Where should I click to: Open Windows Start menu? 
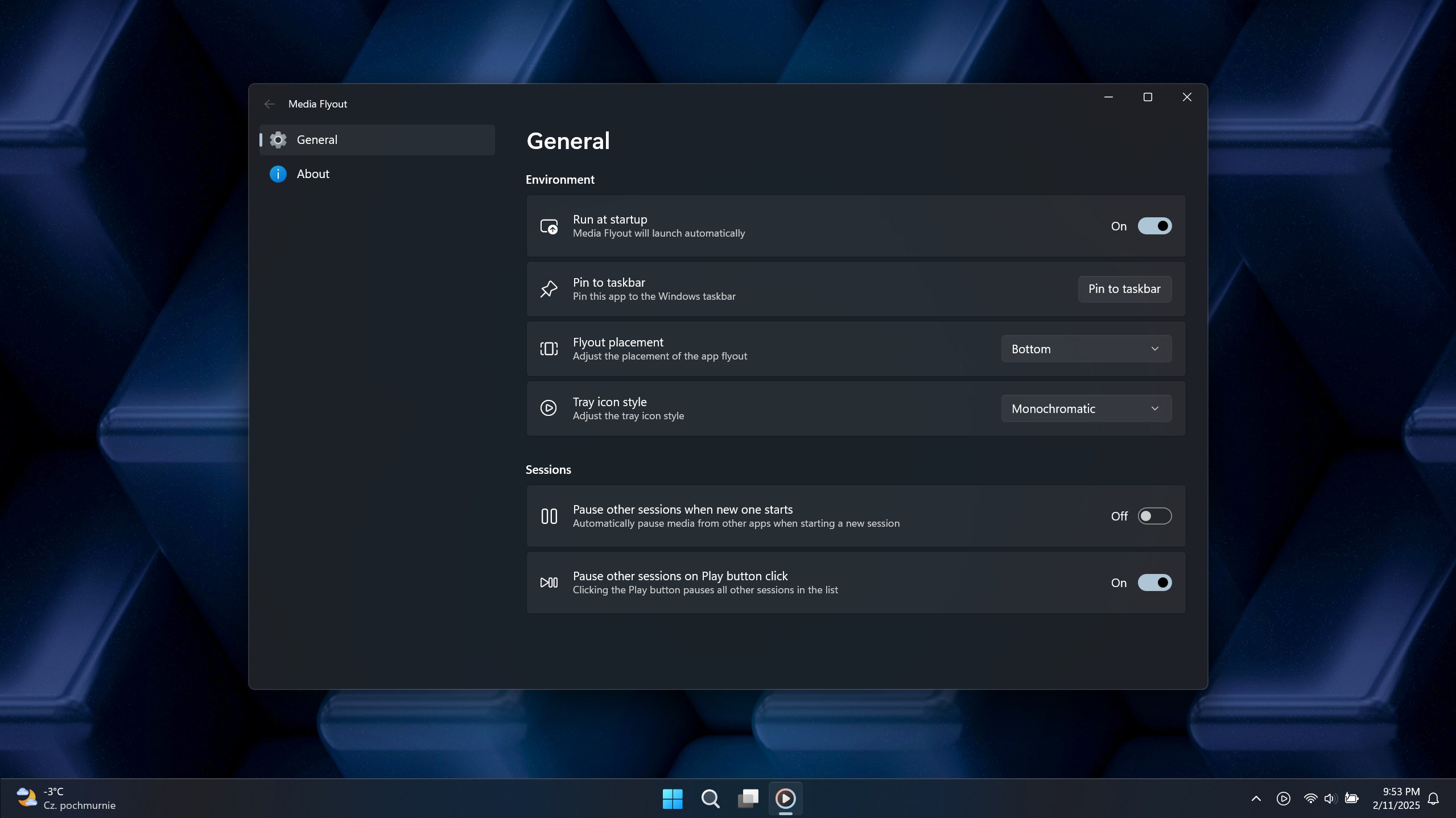(x=672, y=798)
